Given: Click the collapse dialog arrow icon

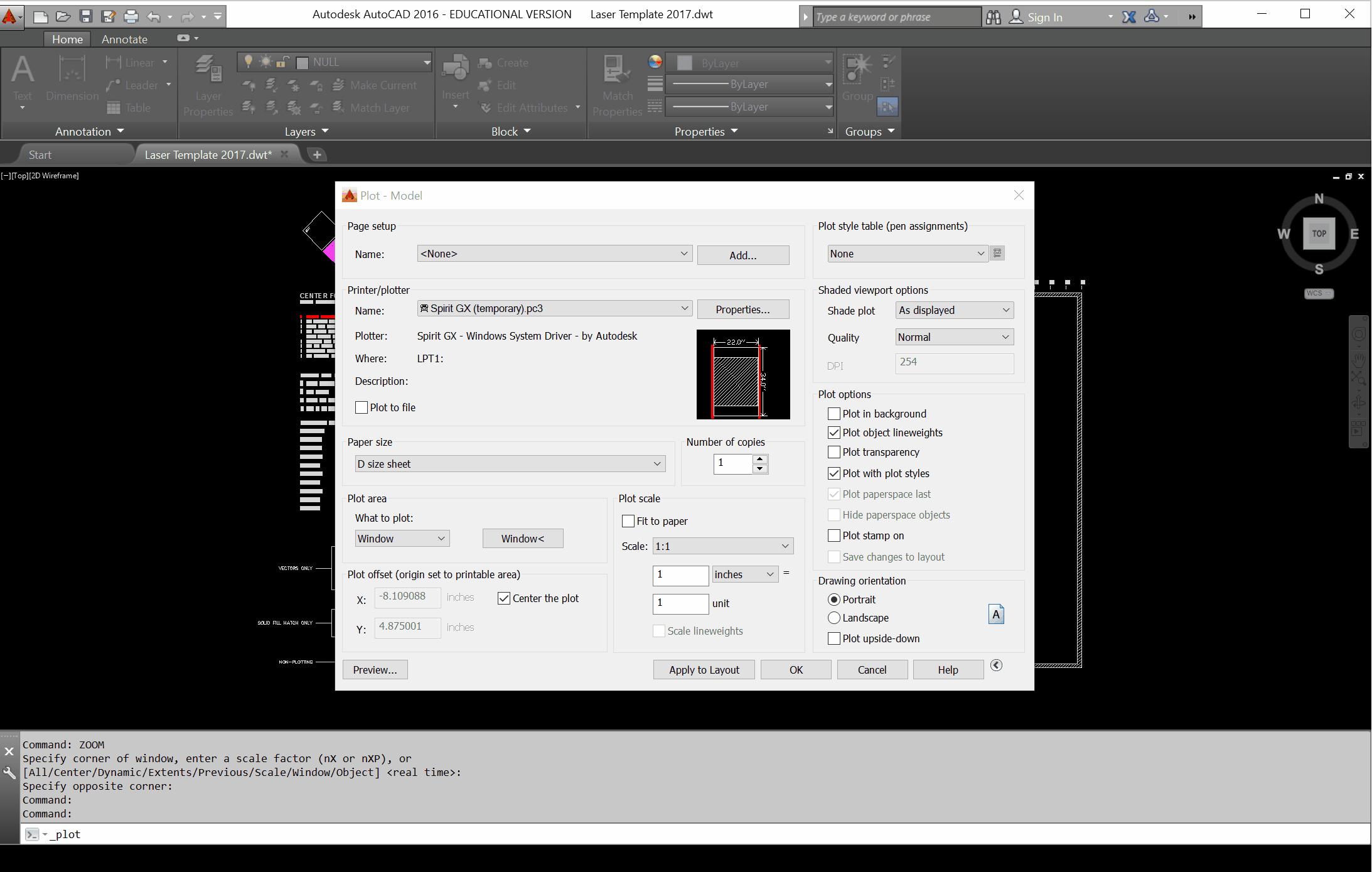Looking at the screenshot, I should 996,665.
